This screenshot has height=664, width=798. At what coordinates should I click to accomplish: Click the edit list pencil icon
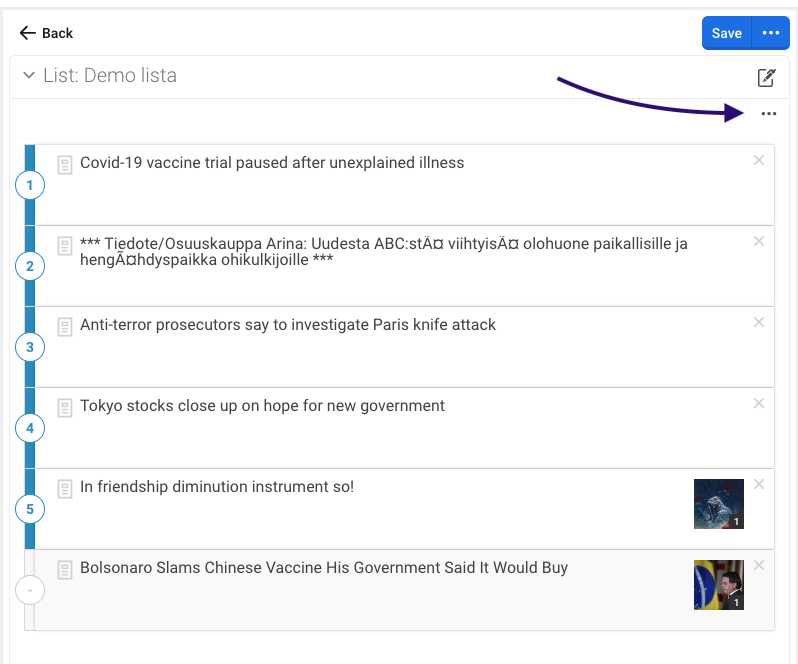[766, 77]
